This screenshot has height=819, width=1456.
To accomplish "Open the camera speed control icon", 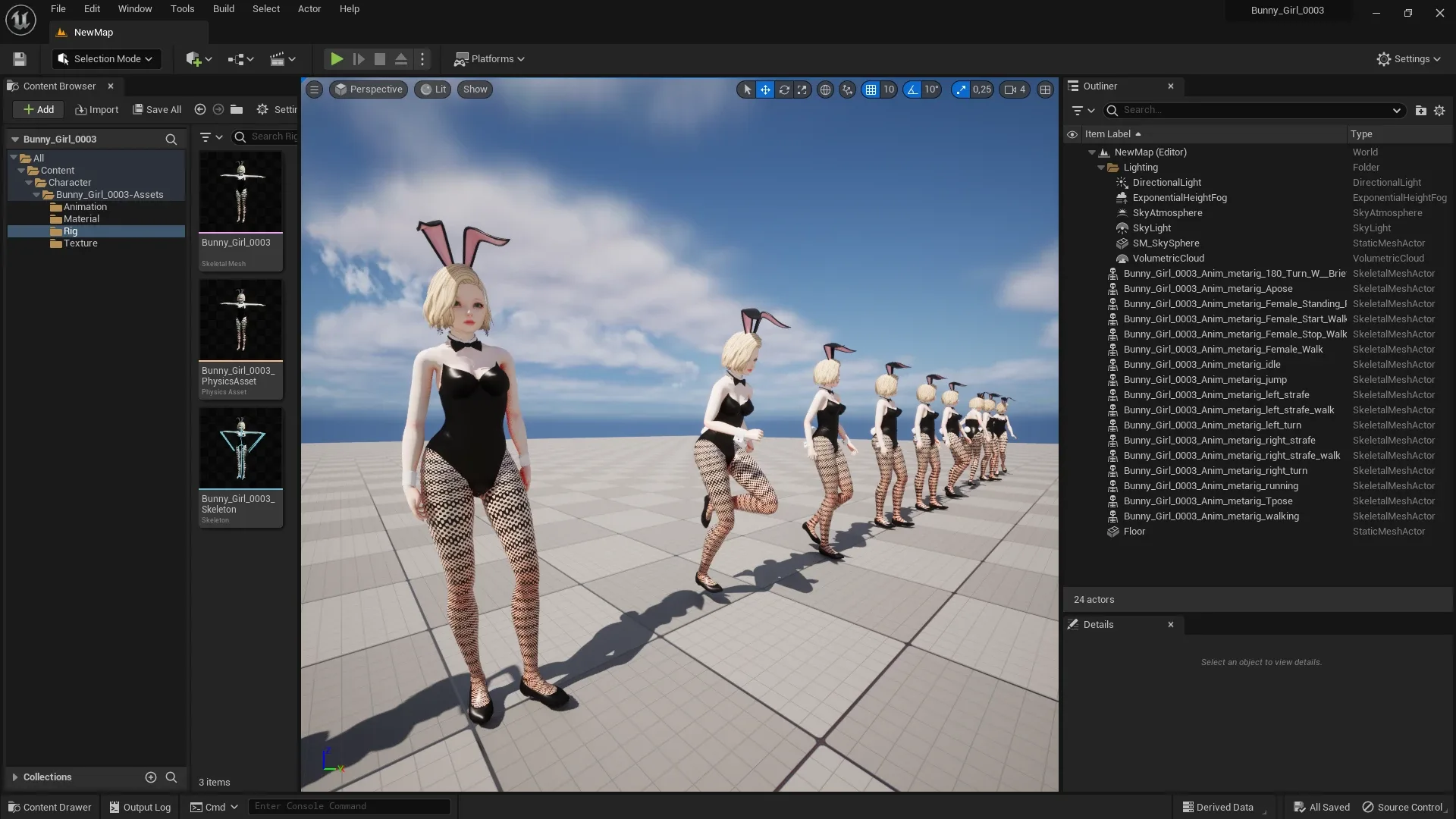I will tap(1013, 89).
